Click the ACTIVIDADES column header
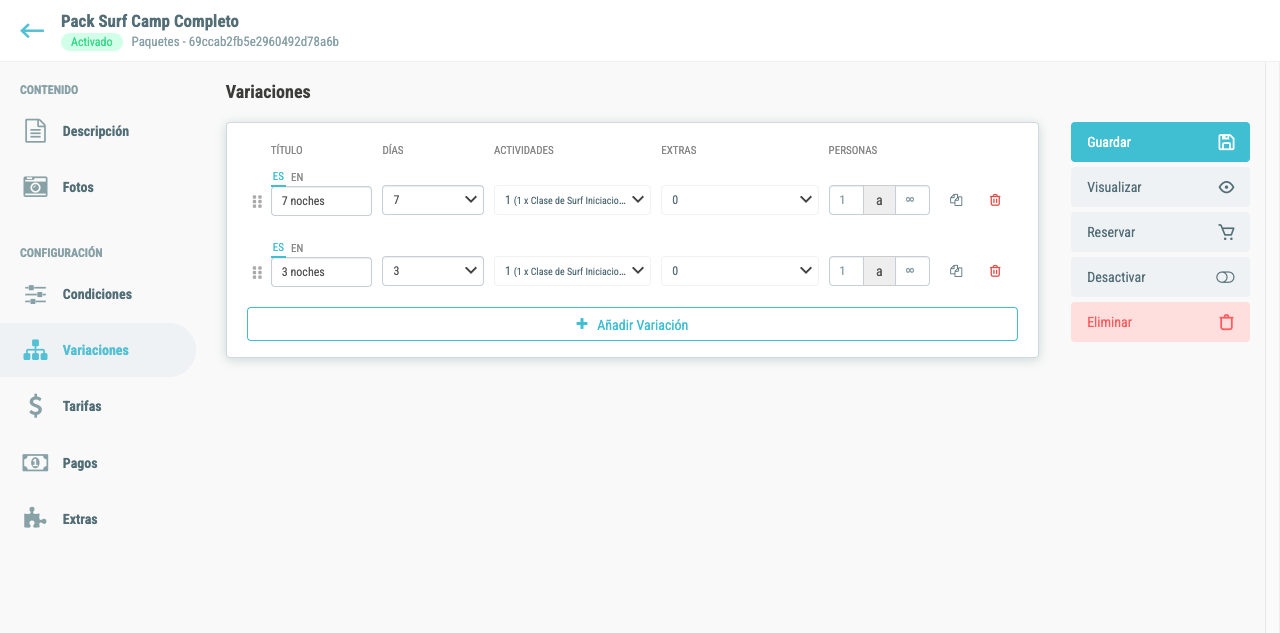This screenshot has height=633, width=1280. (x=524, y=151)
